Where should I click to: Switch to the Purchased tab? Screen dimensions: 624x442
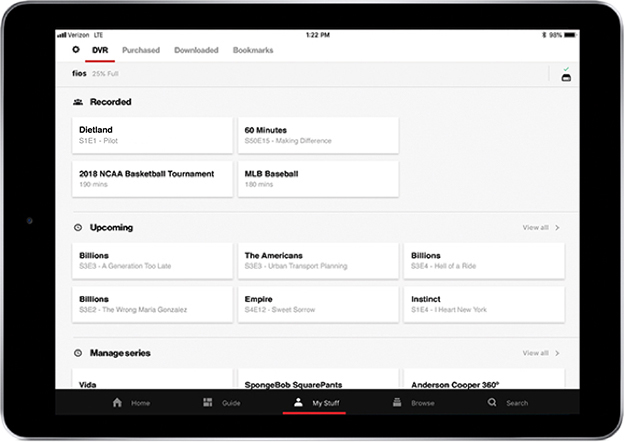pos(141,50)
